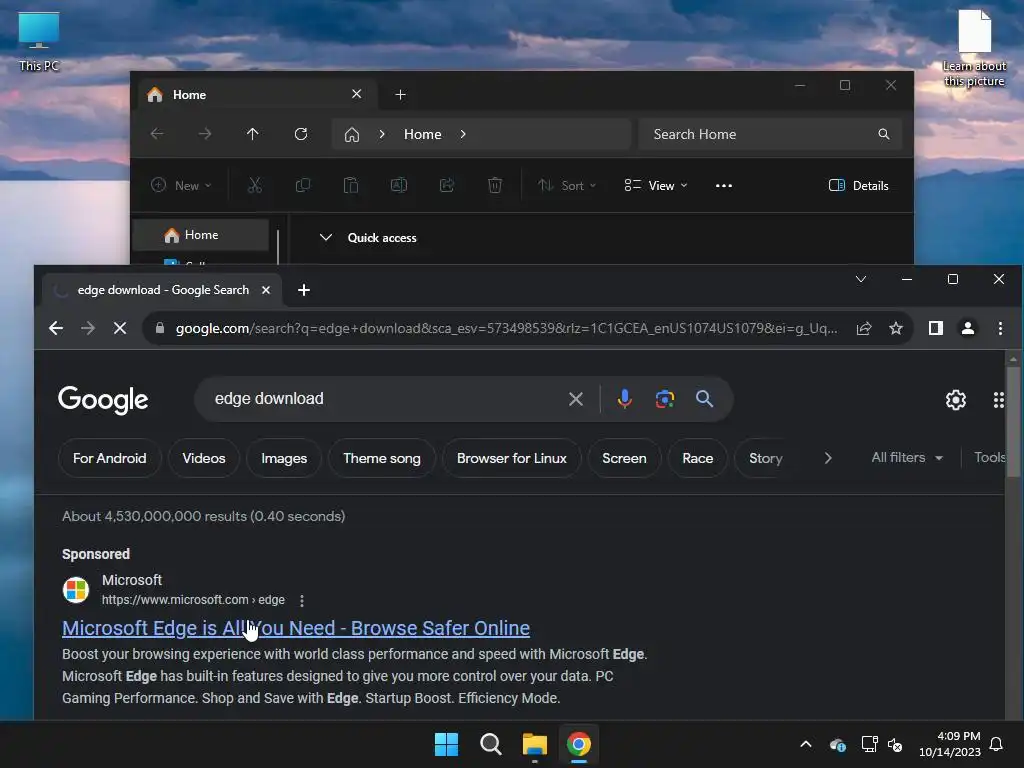The width and height of the screenshot is (1024, 768).
Task: Open ad options for Microsoft result
Action: (302, 600)
